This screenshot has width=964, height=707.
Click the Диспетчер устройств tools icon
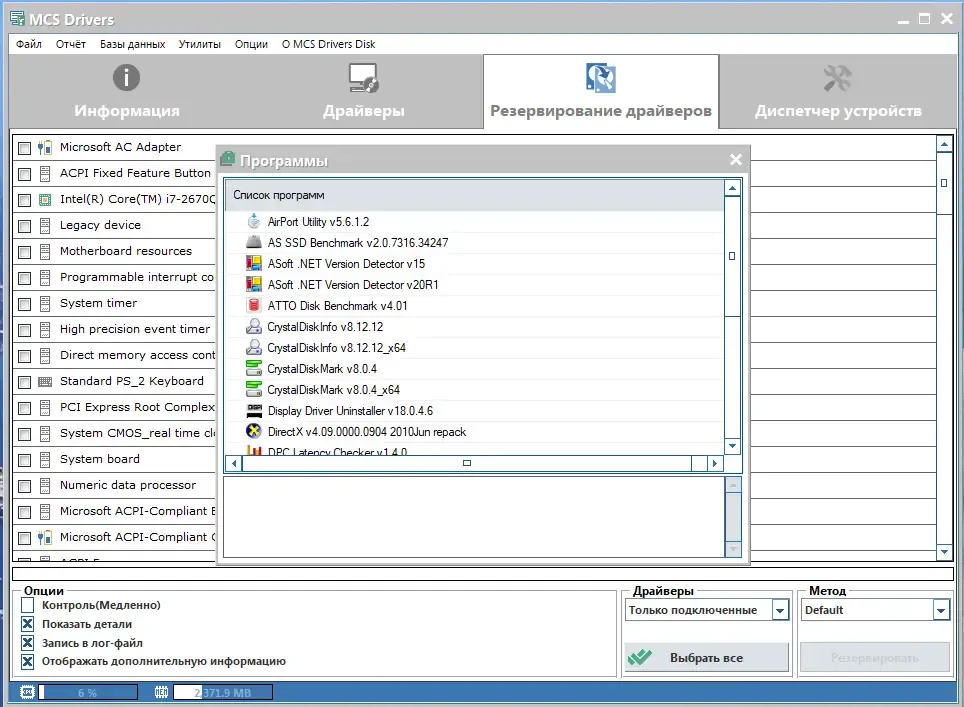pos(837,78)
